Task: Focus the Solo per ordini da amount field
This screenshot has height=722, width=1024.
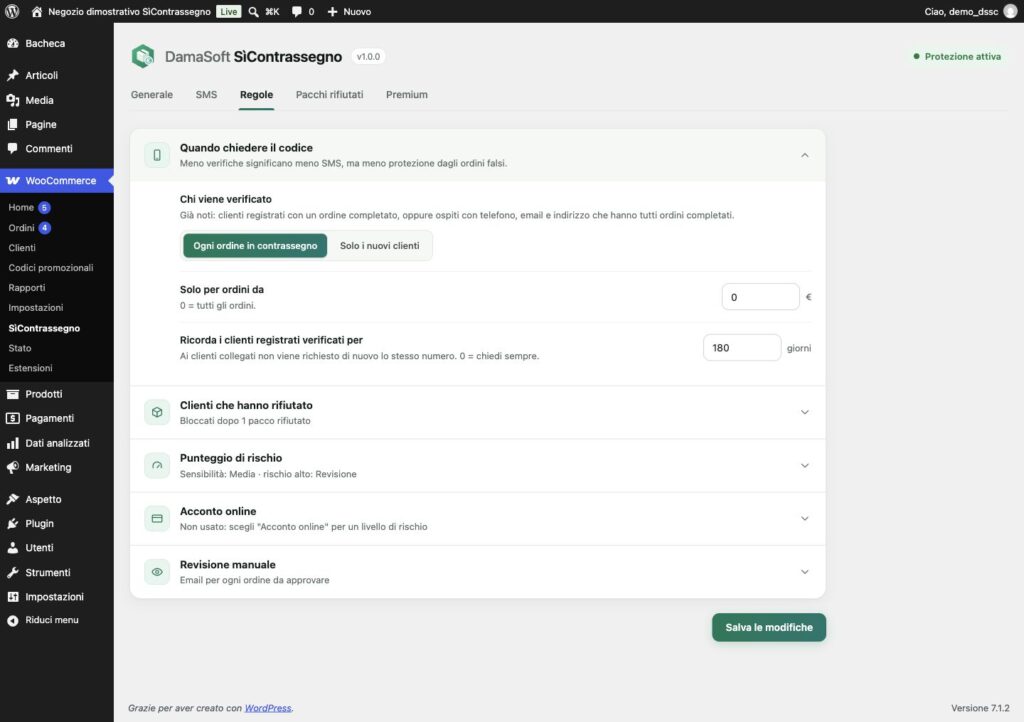Action: pos(760,297)
